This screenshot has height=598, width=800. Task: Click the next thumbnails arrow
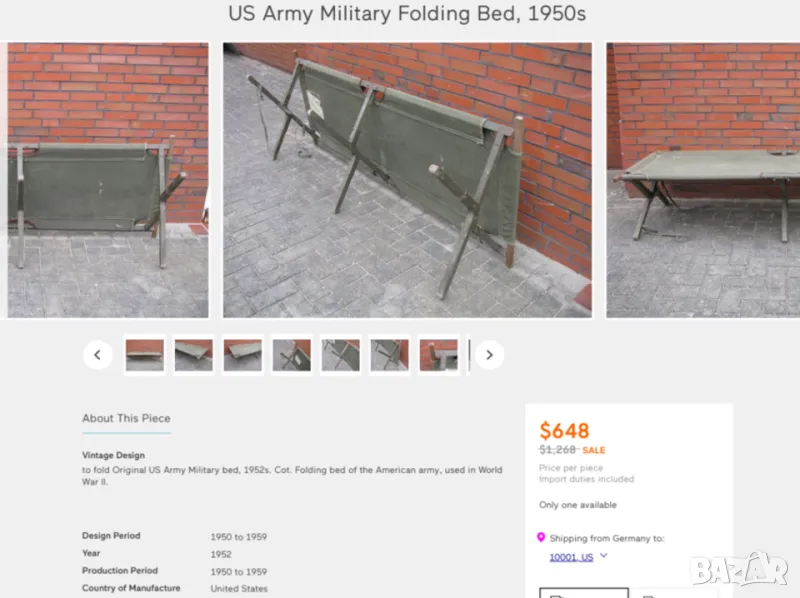point(489,355)
